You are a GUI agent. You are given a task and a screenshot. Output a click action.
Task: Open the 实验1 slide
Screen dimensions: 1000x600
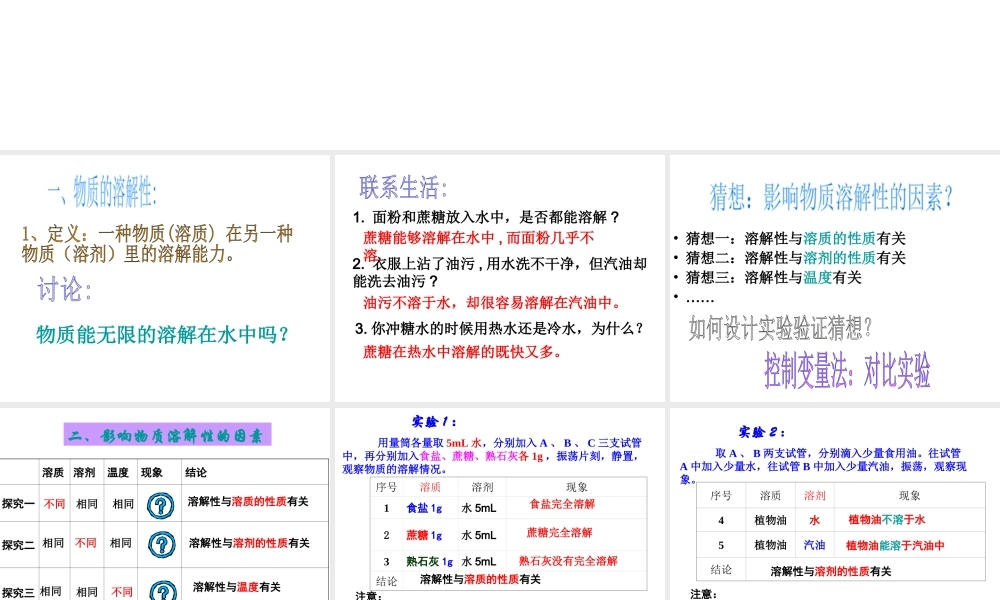tap(499, 504)
